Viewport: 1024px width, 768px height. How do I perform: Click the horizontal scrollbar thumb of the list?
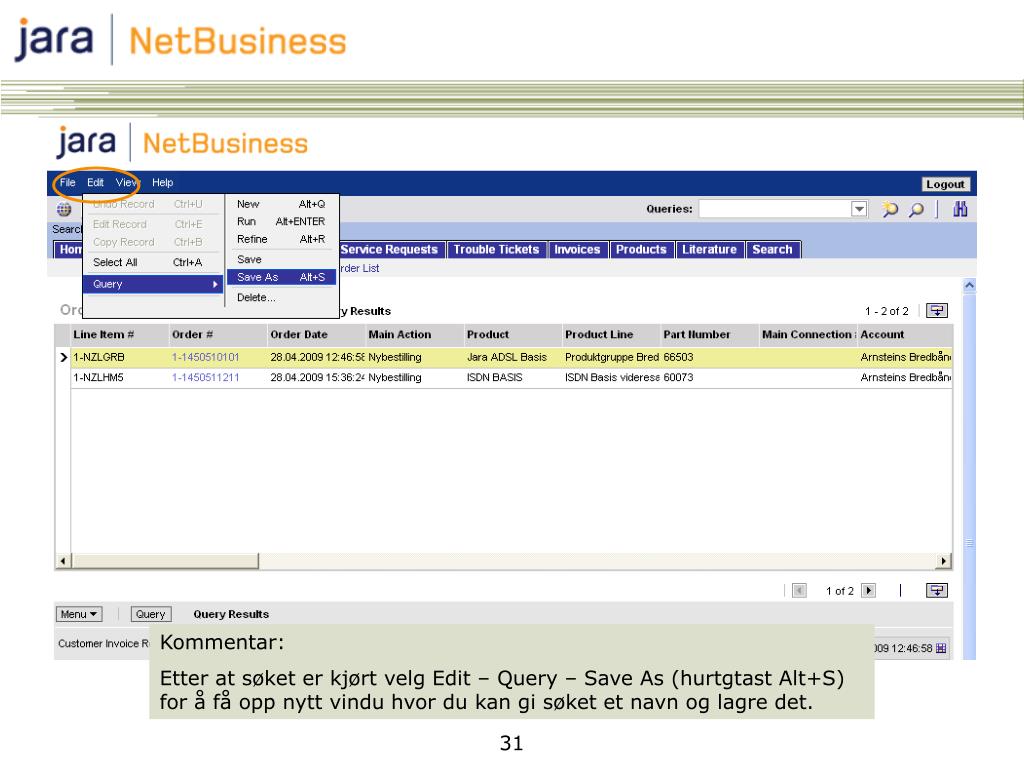pyautogui.click(x=166, y=560)
